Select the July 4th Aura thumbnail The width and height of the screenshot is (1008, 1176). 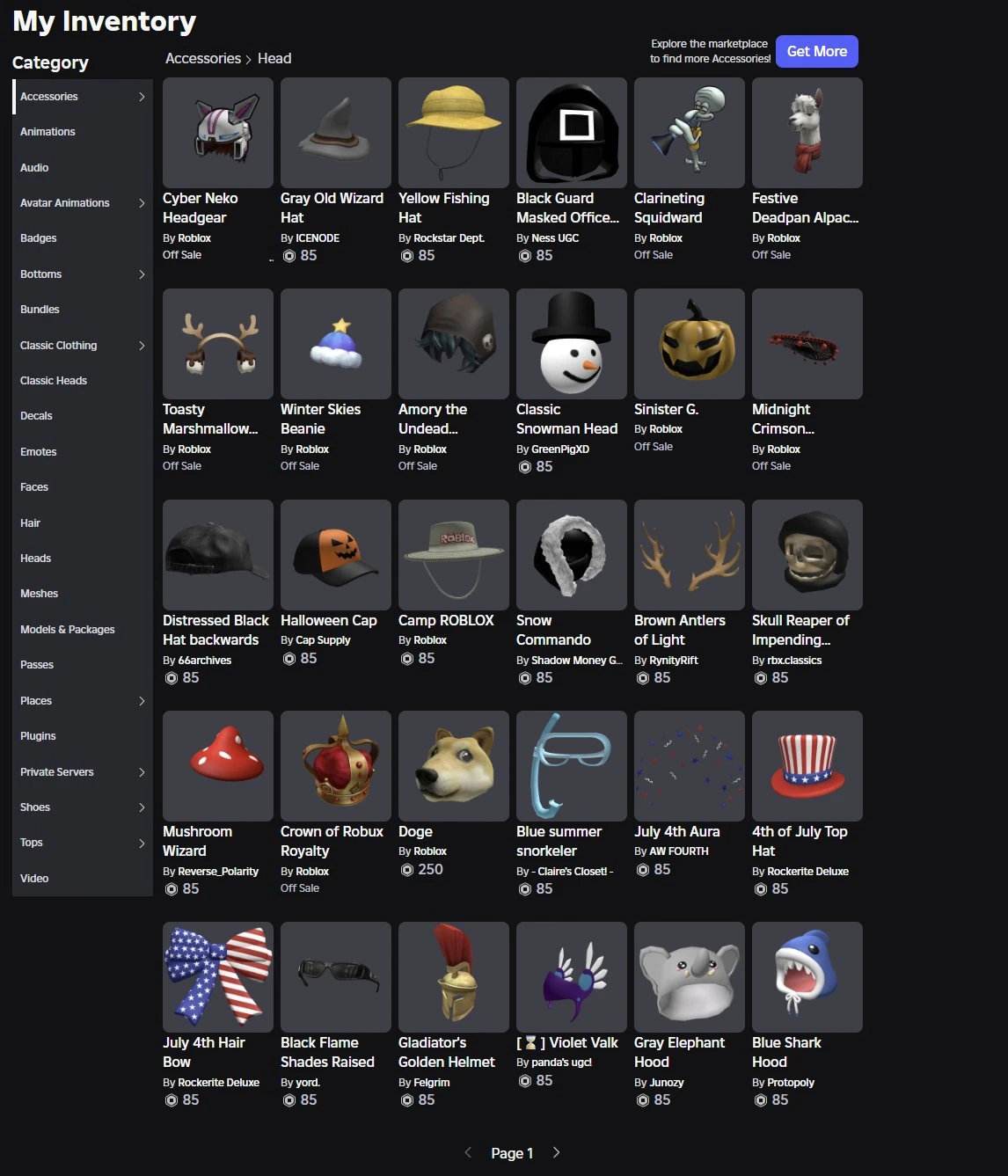690,766
